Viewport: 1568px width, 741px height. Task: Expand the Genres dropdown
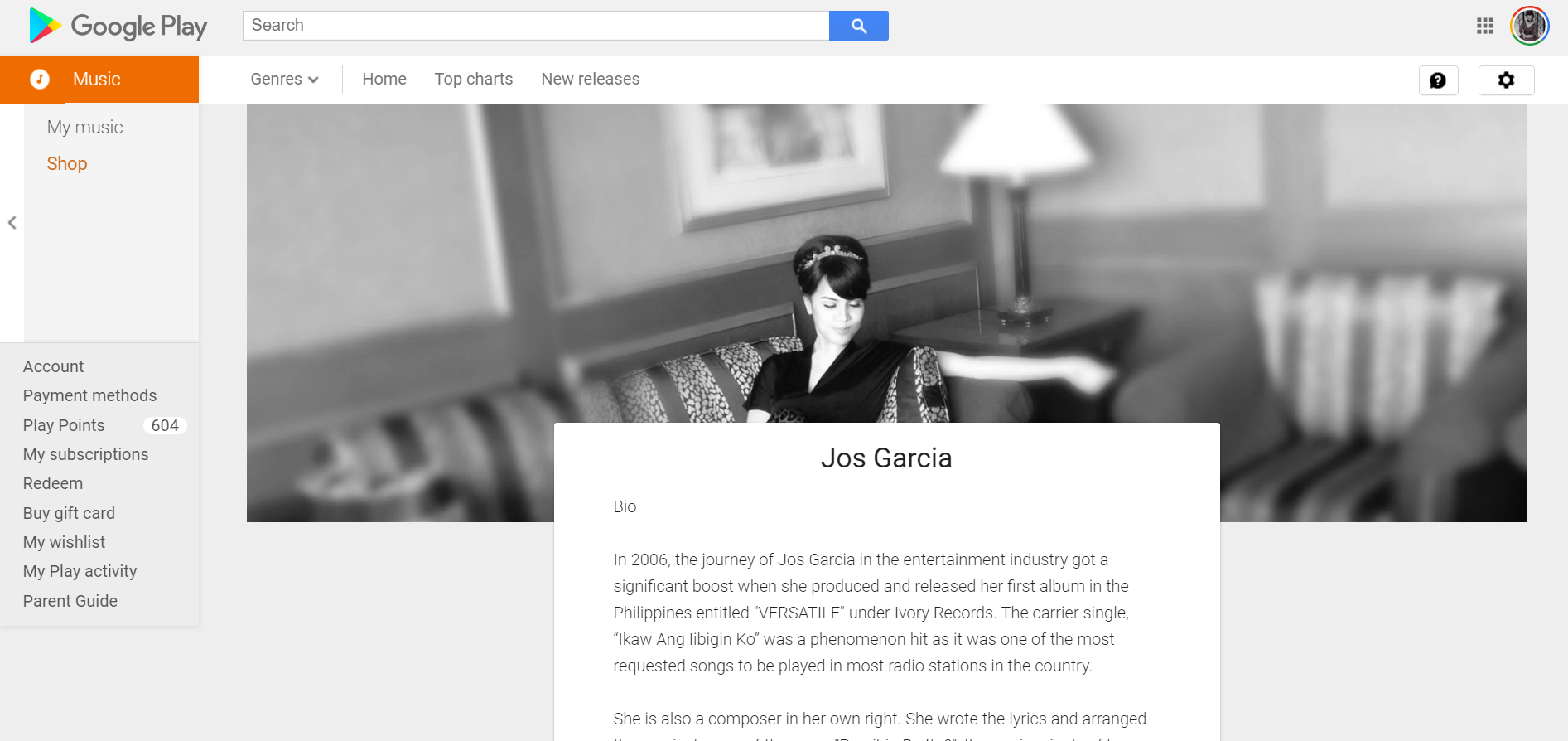(x=284, y=79)
